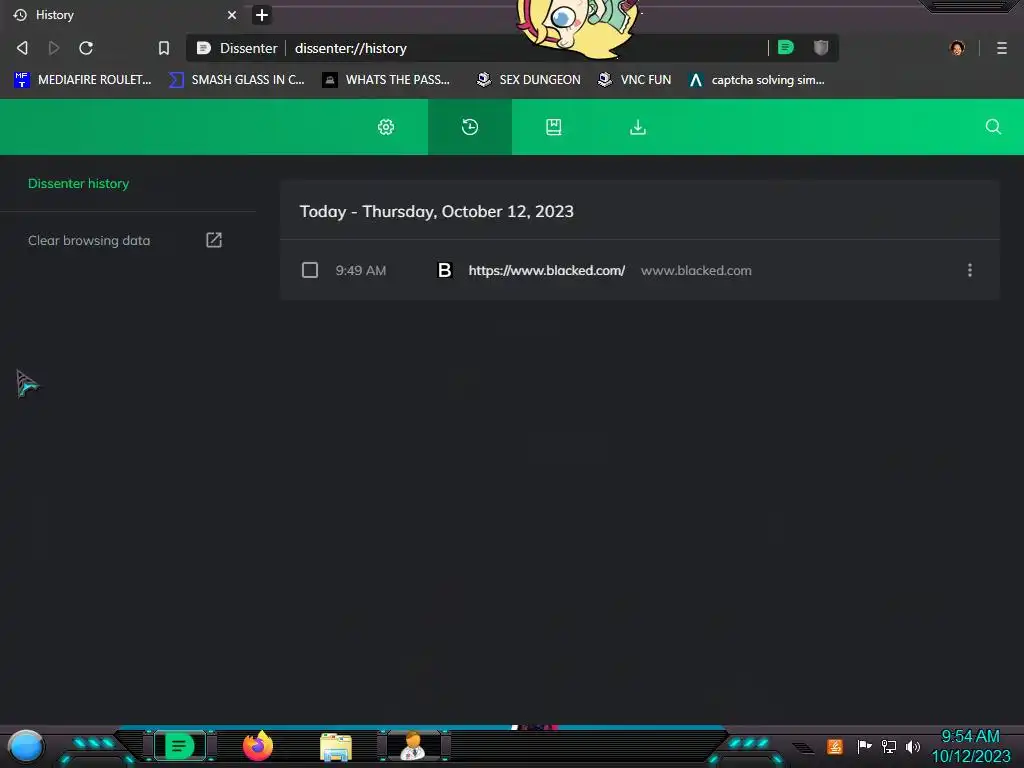This screenshot has height=768, width=1024.
Task: Open volume speaker tray icon
Action: click(912, 746)
